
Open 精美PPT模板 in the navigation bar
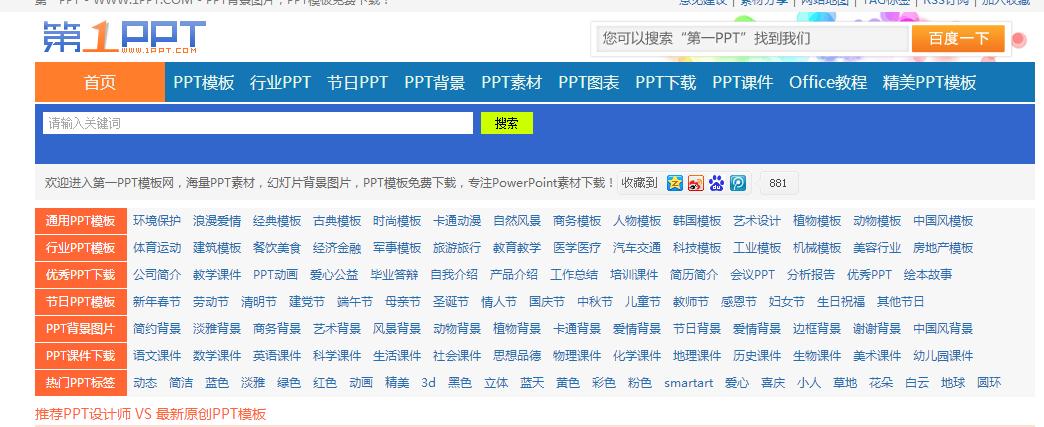click(x=929, y=83)
